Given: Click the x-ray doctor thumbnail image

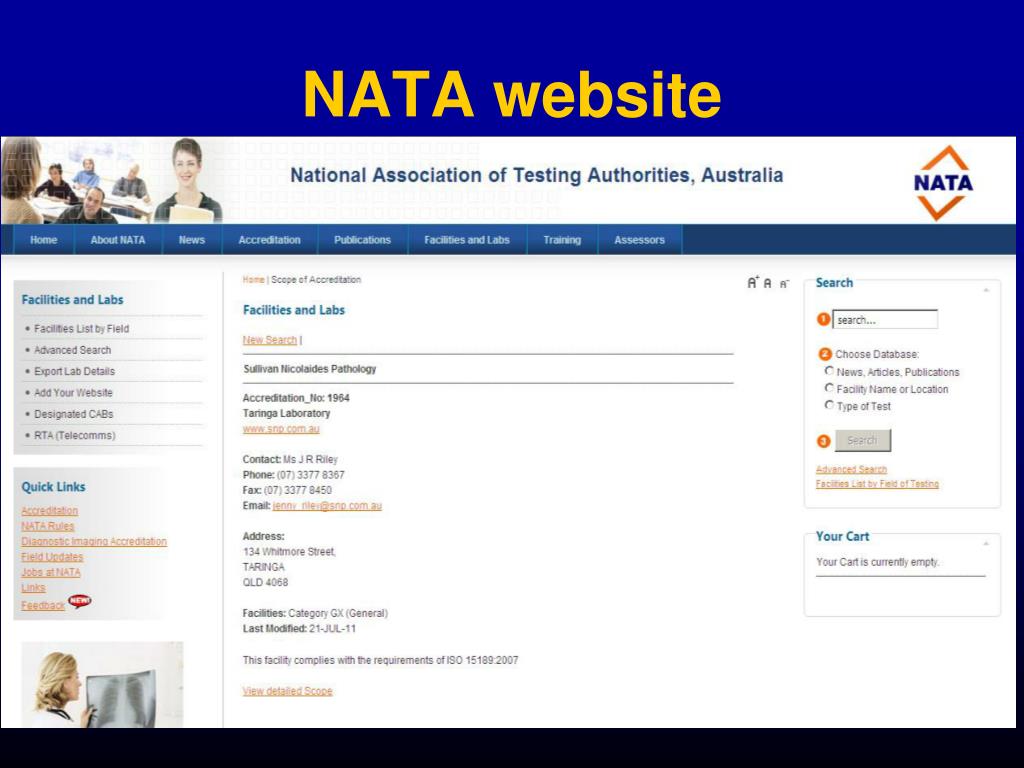Looking at the screenshot, I should [103, 684].
